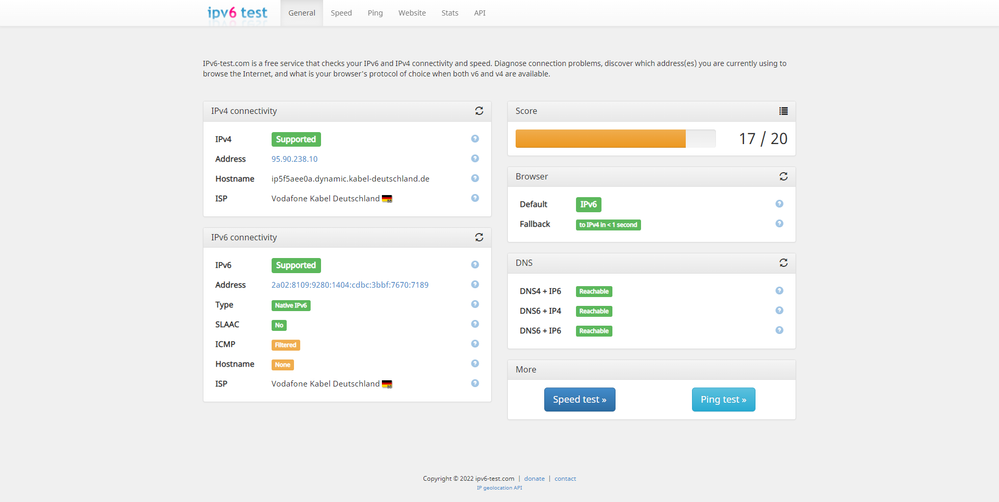Viewport: 999px width, 502px height.
Task: Click the Hostname None badge
Action: (x=283, y=364)
